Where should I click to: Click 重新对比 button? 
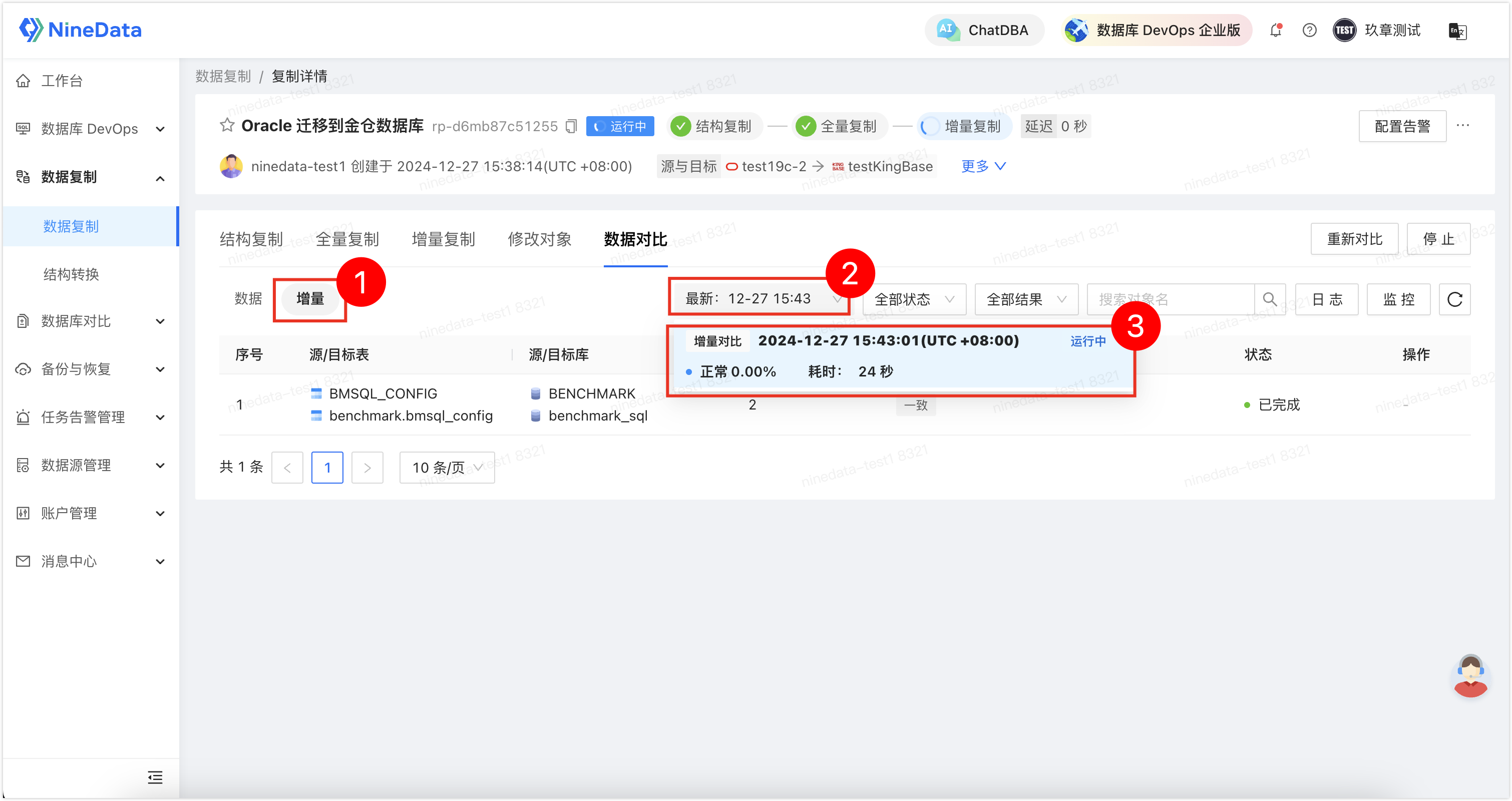tap(1355, 239)
